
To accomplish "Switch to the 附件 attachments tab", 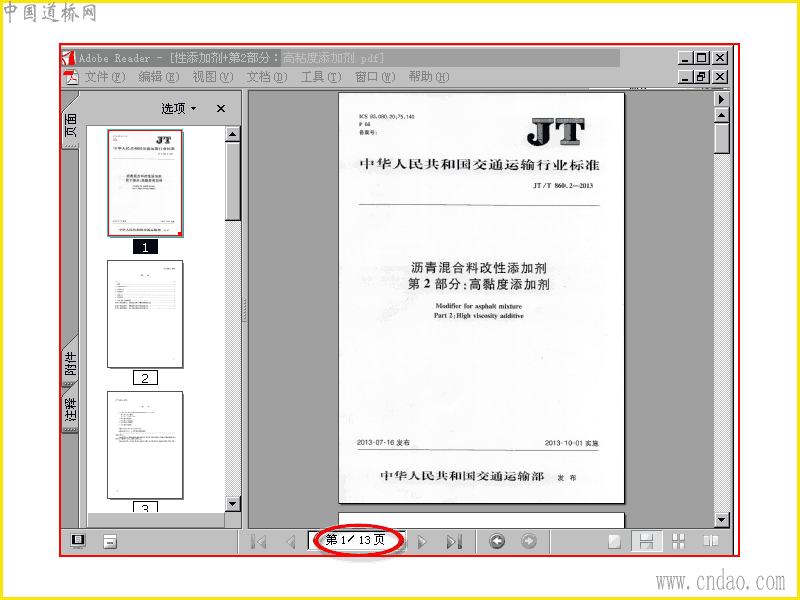I will click(70, 363).
